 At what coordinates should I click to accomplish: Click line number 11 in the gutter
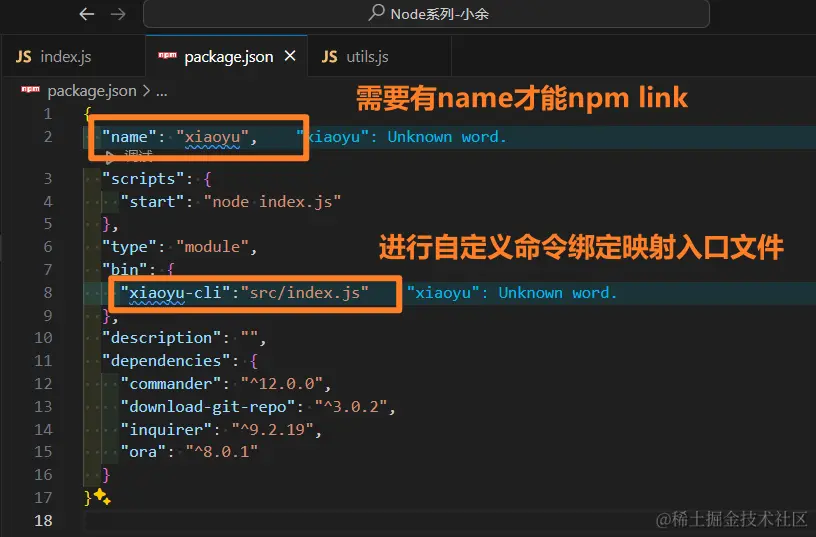[43, 361]
